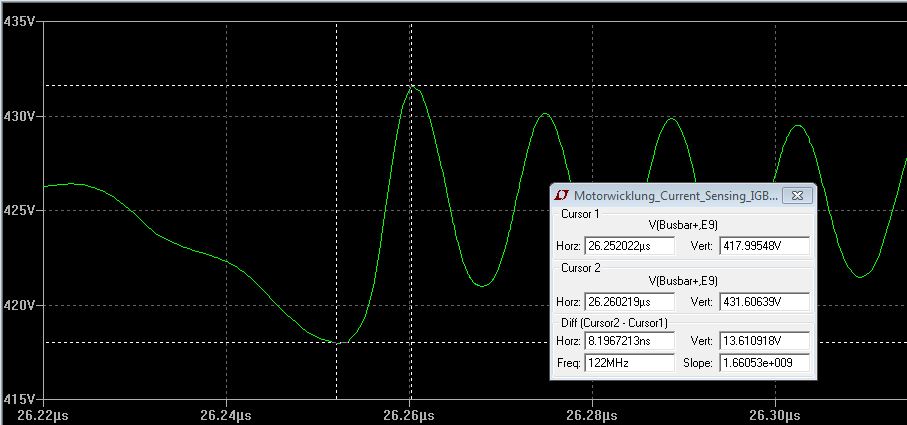Screen dimensions: 907x425
Task: Click the 26.30µs time axis label
Action: pos(774,415)
